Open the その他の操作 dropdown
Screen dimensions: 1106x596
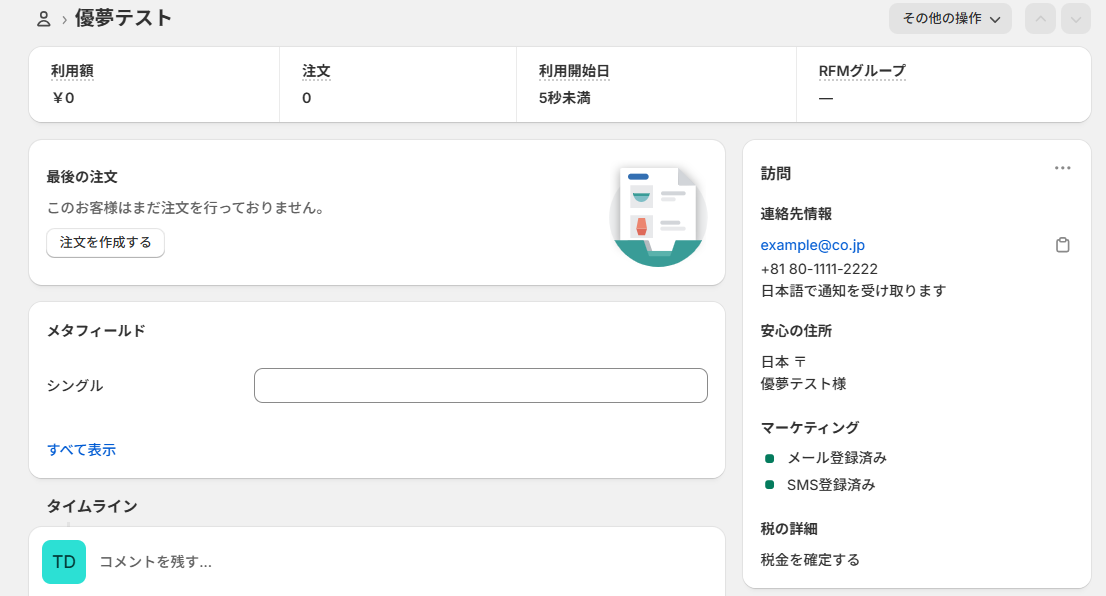950,19
